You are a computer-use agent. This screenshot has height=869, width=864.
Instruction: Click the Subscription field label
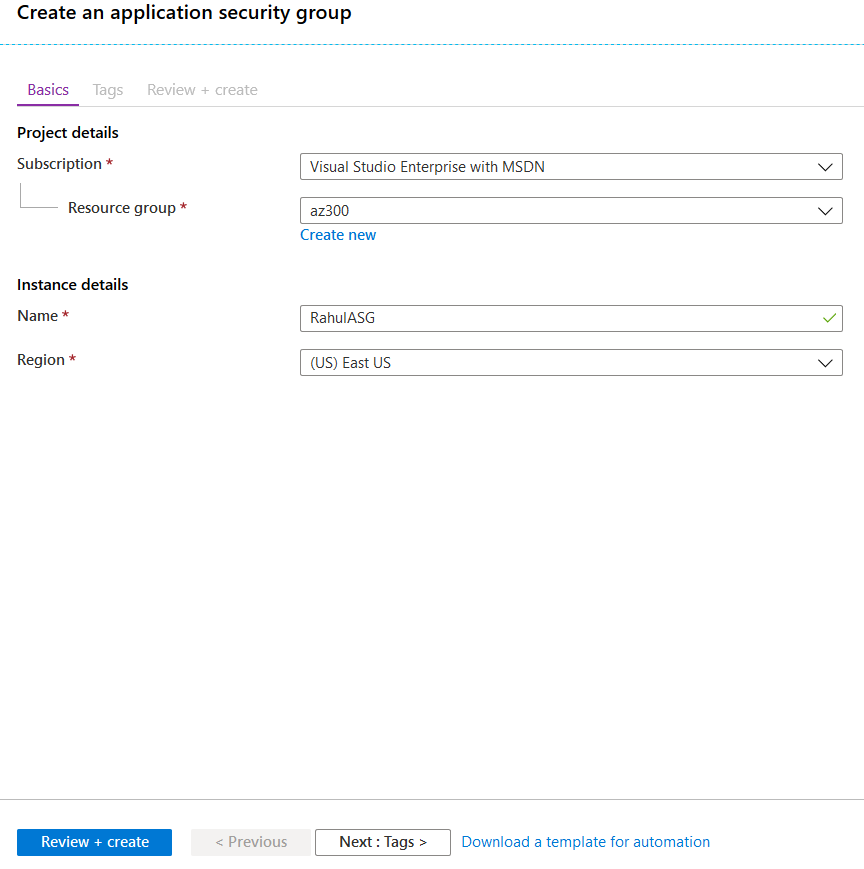pos(59,164)
